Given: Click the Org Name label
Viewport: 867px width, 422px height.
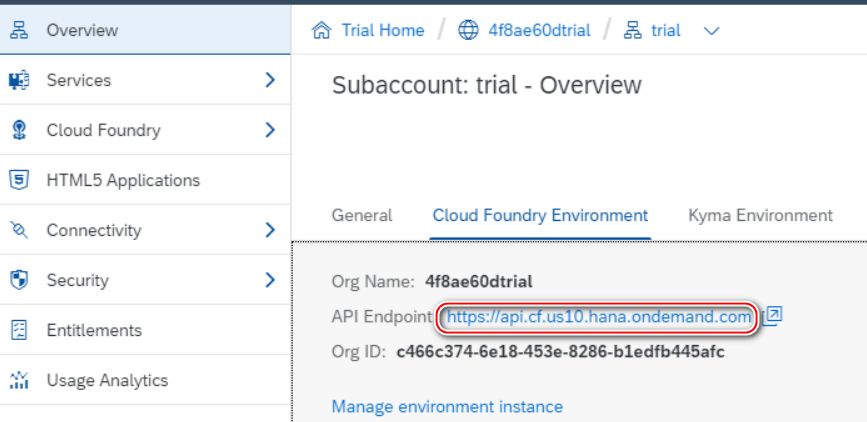Looking at the screenshot, I should point(373,282).
